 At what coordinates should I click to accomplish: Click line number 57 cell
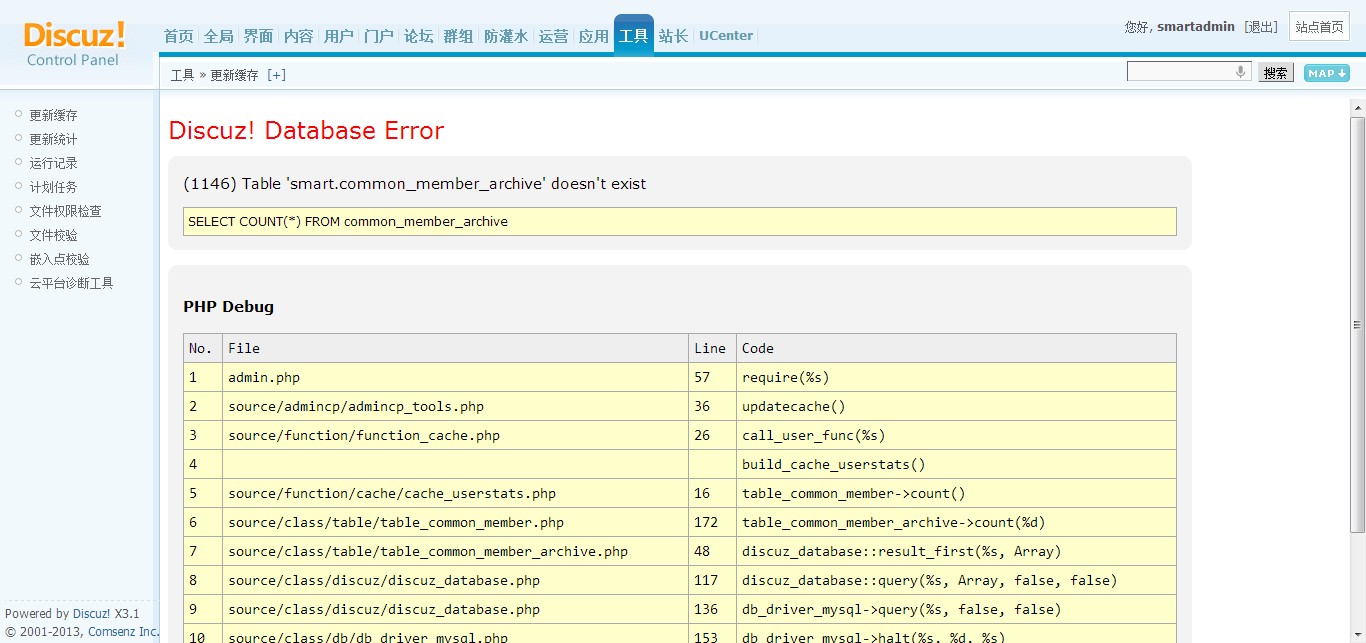click(x=713, y=377)
